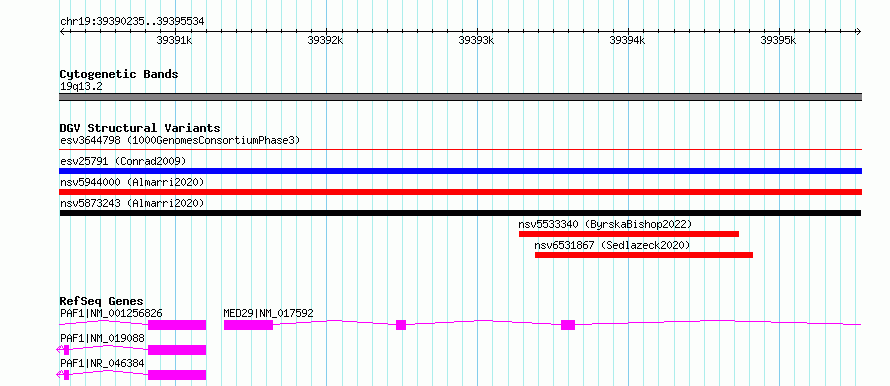Click the small MED29 exon near 39392.5k

[401, 325]
